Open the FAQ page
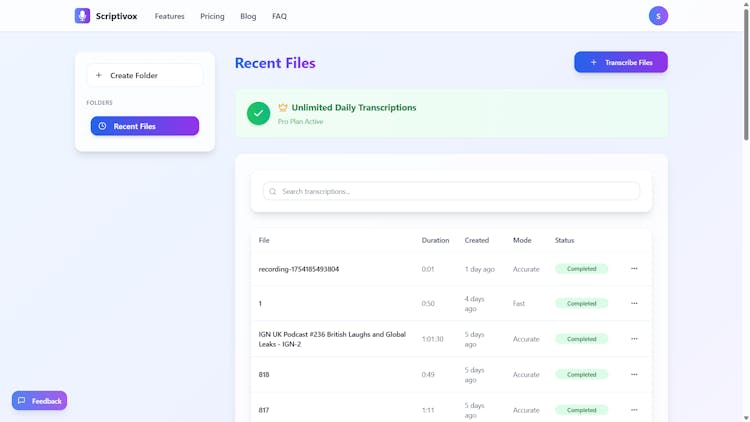The image size is (750, 422). click(279, 16)
